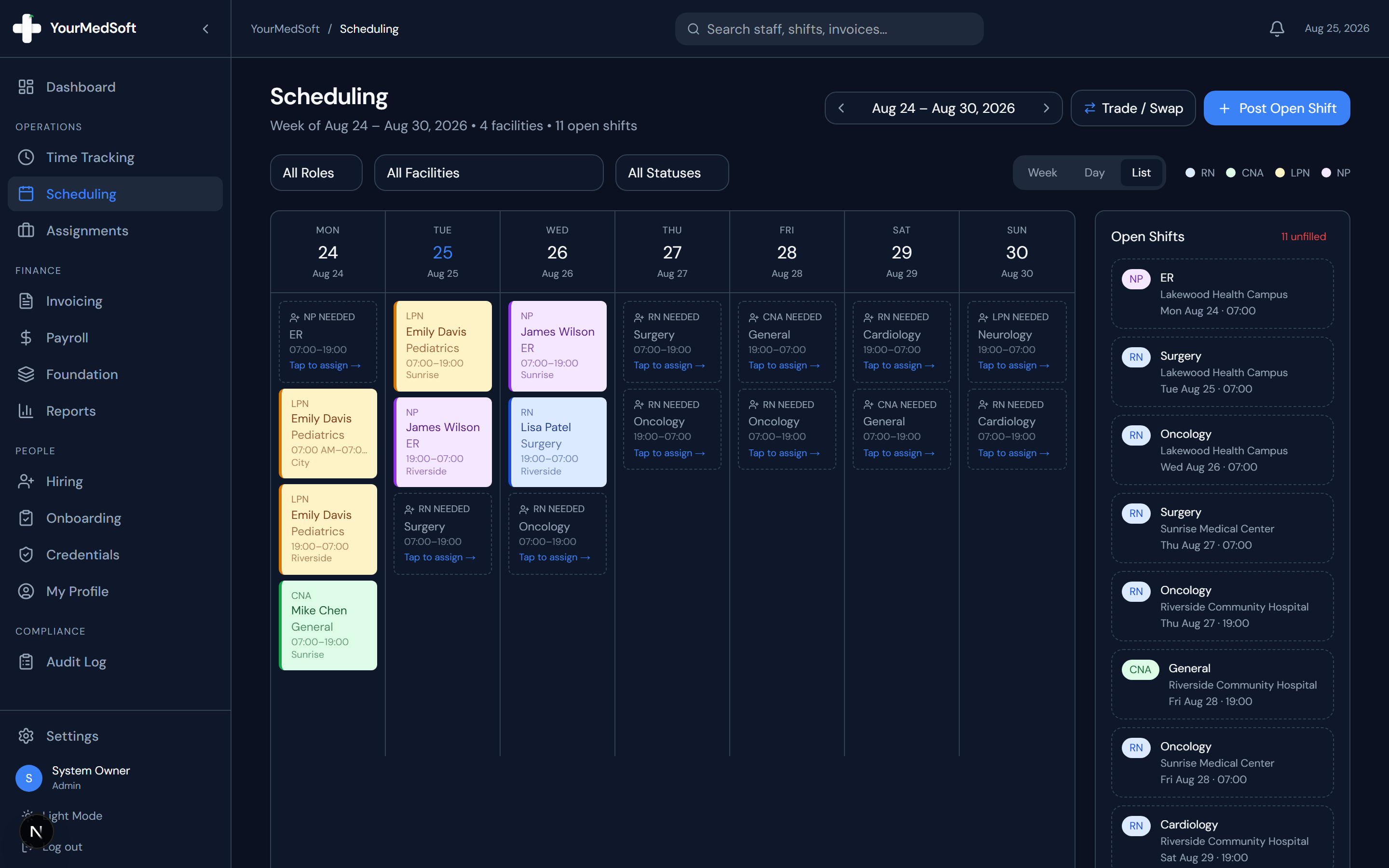Click the CNA badge on General open shift

click(1140, 669)
